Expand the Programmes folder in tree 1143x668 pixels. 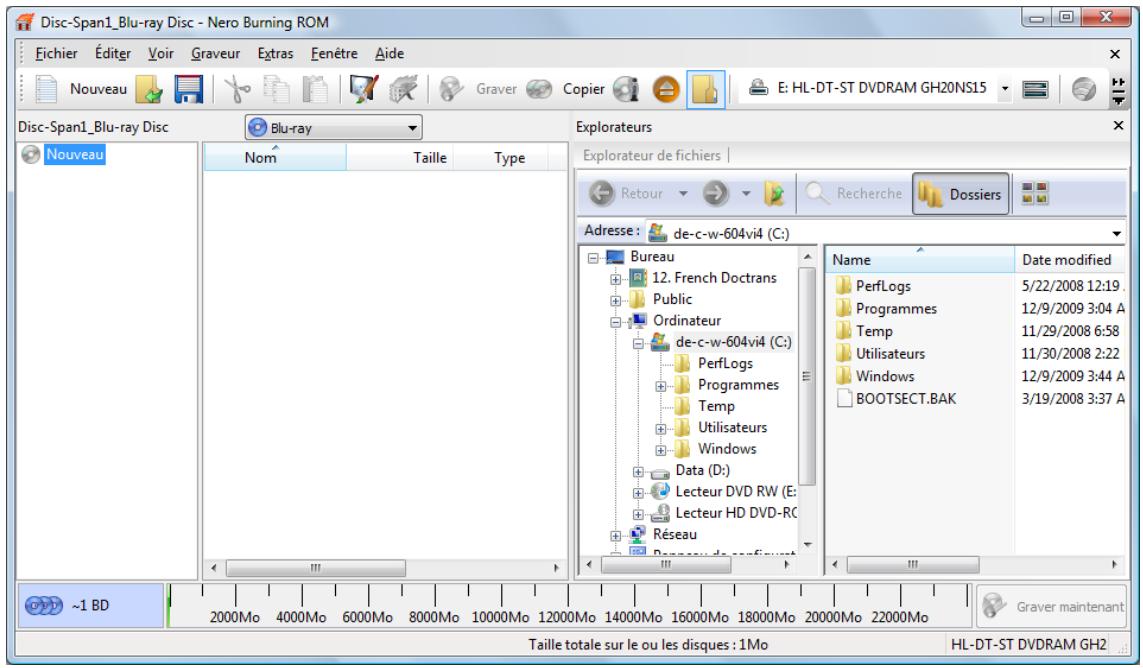[661, 386]
